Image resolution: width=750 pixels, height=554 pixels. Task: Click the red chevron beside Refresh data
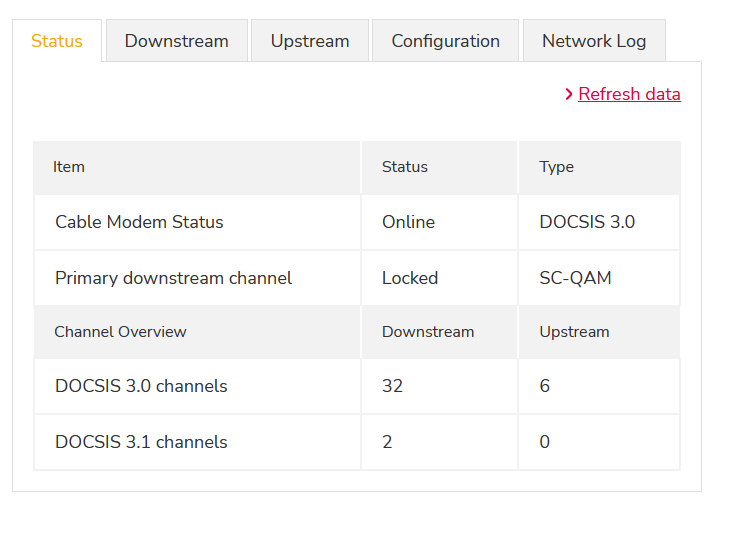[569, 94]
